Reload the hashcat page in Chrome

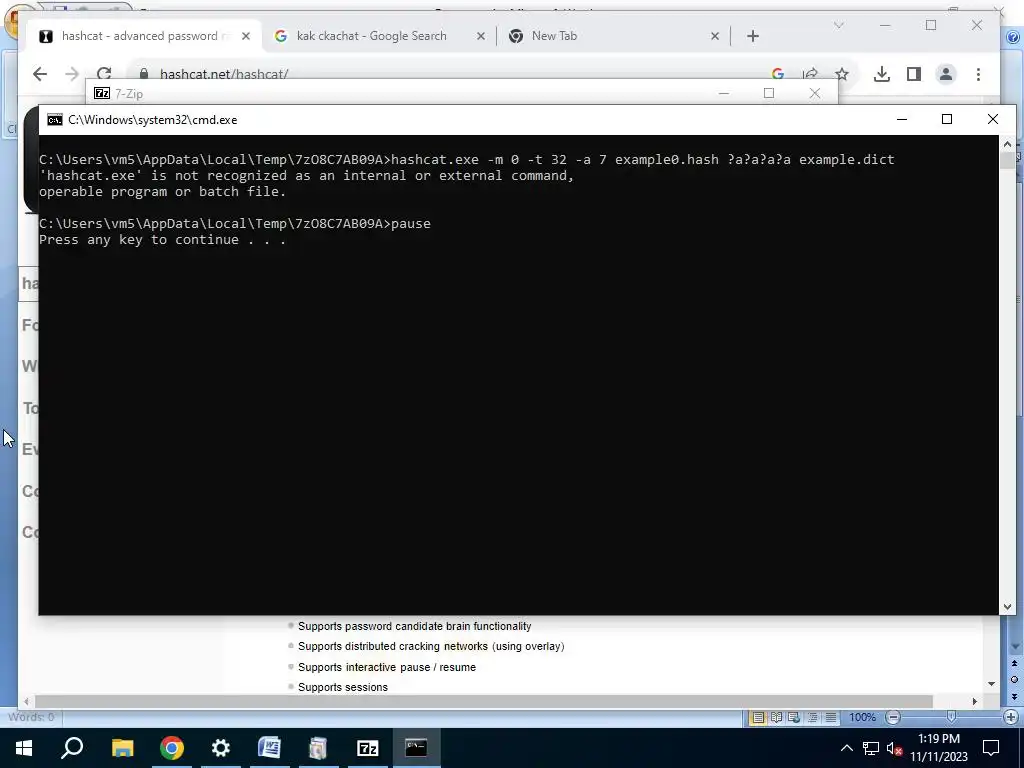pyautogui.click(x=104, y=74)
